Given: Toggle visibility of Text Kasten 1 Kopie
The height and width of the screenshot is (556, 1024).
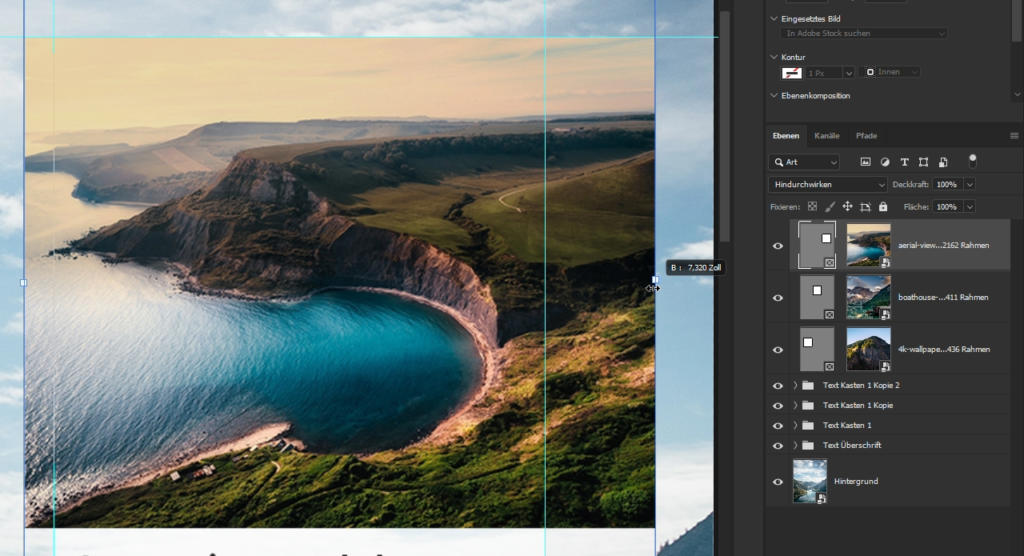Looking at the screenshot, I should 778,406.
